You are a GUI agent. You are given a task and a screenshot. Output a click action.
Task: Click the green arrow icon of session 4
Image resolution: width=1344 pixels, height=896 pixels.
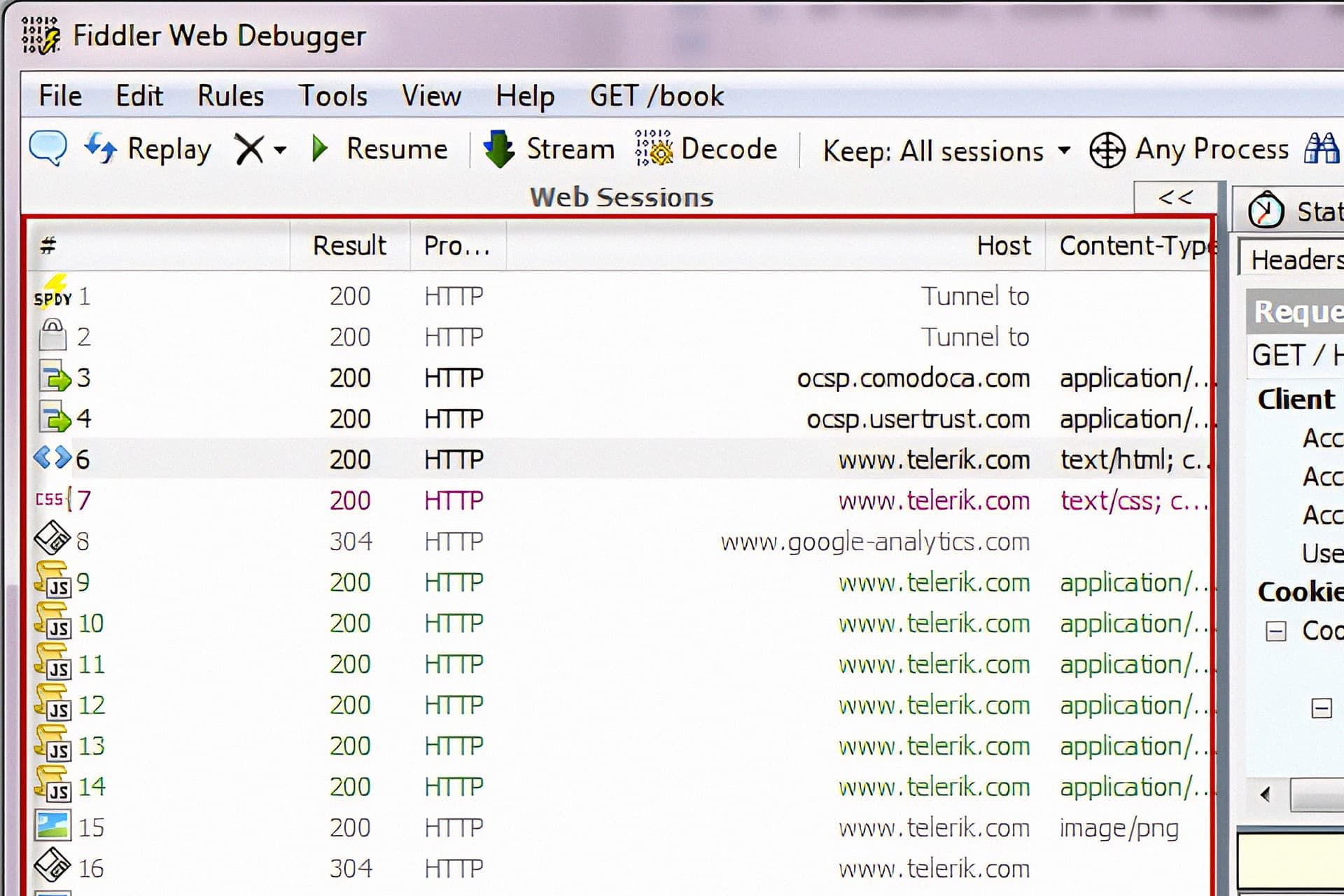[x=55, y=417]
